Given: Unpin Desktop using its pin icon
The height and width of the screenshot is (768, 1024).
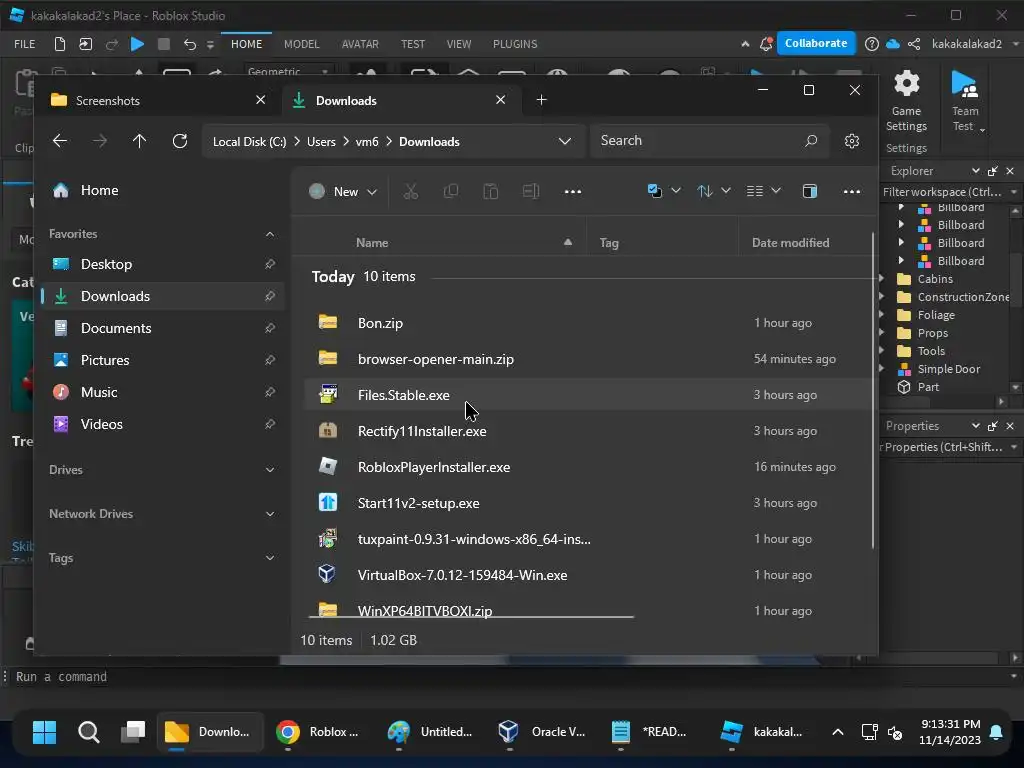Looking at the screenshot, I should (x=269, y=264).
